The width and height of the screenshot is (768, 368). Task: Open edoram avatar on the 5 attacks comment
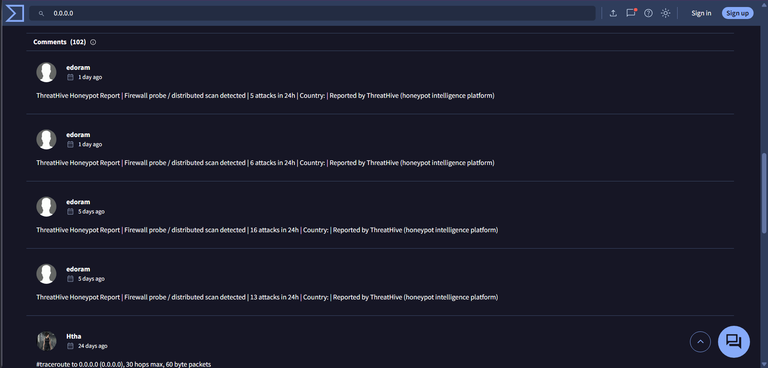pyautogui.click(x=47, y=73)
